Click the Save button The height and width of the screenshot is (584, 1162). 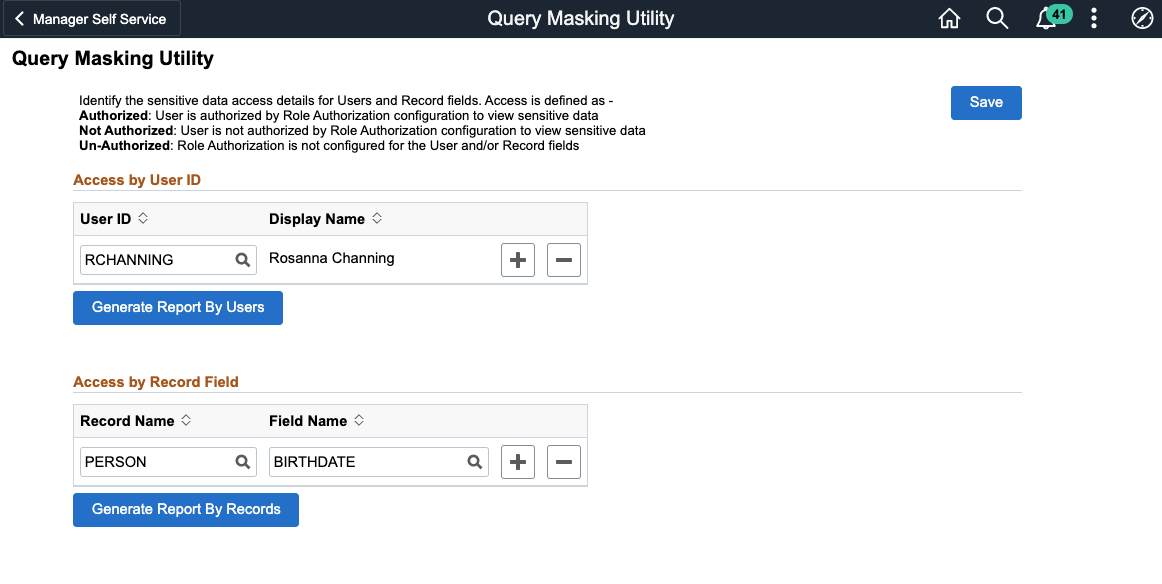point(986,102)
